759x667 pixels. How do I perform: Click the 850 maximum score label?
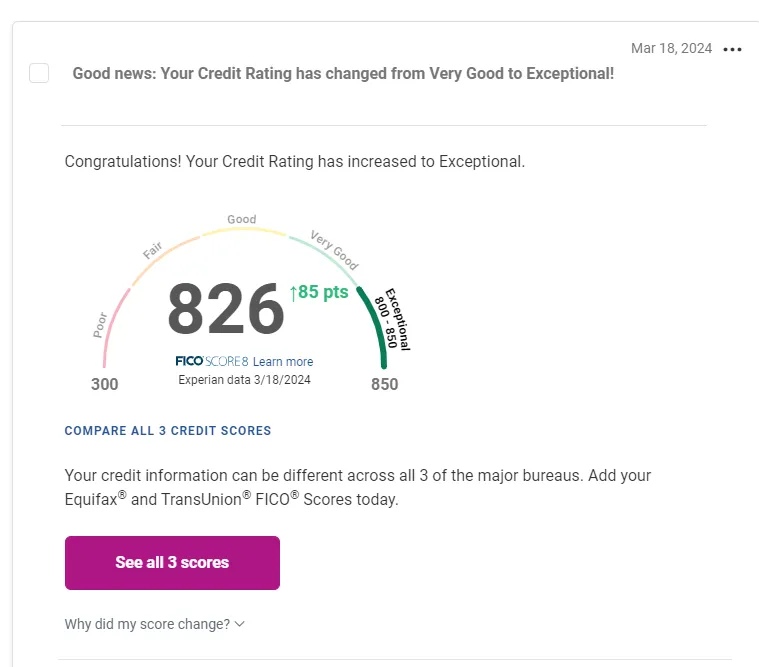click(x=385, y=384)
